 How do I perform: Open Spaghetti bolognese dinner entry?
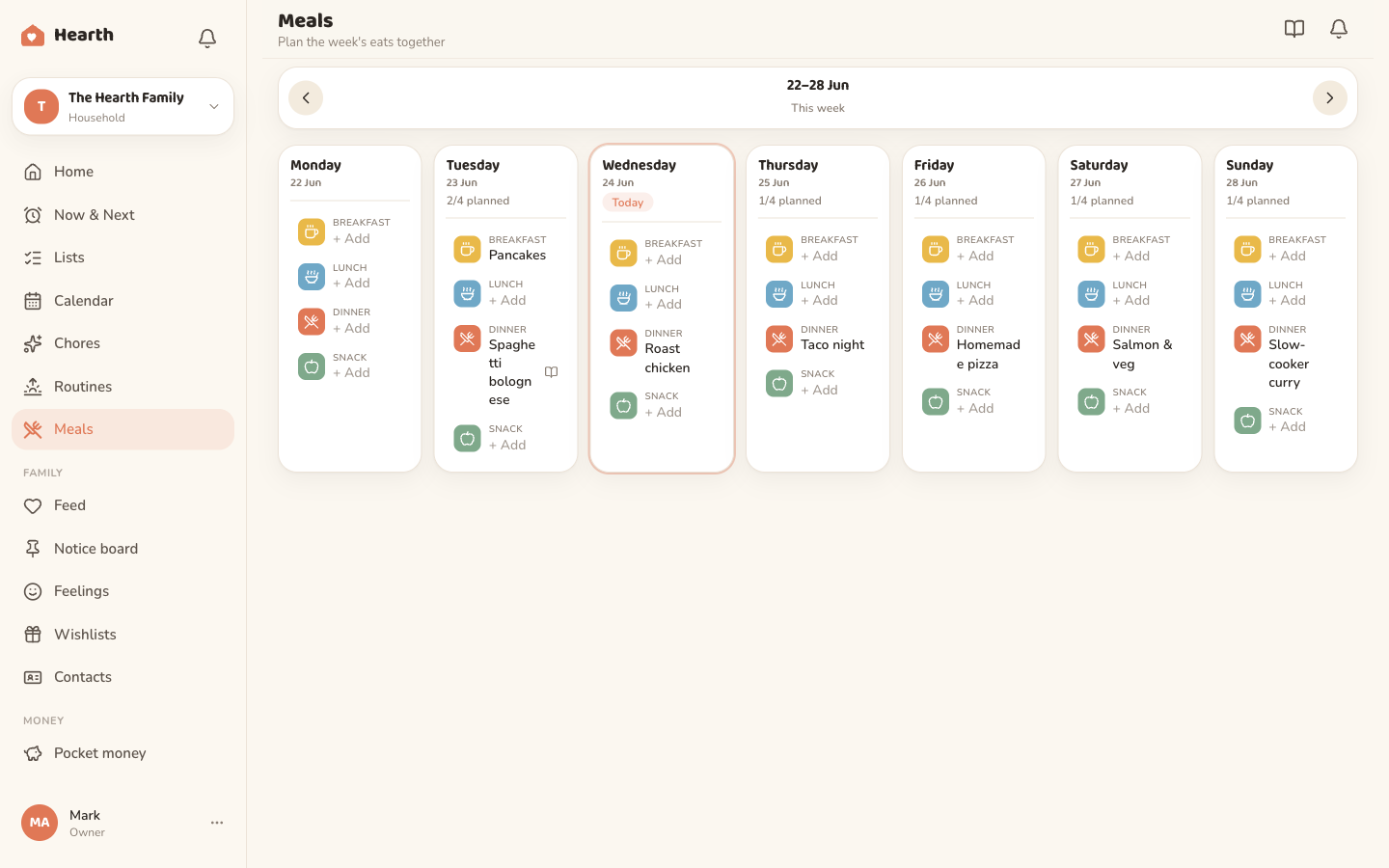pyautogui.click(x=512, y=372)
